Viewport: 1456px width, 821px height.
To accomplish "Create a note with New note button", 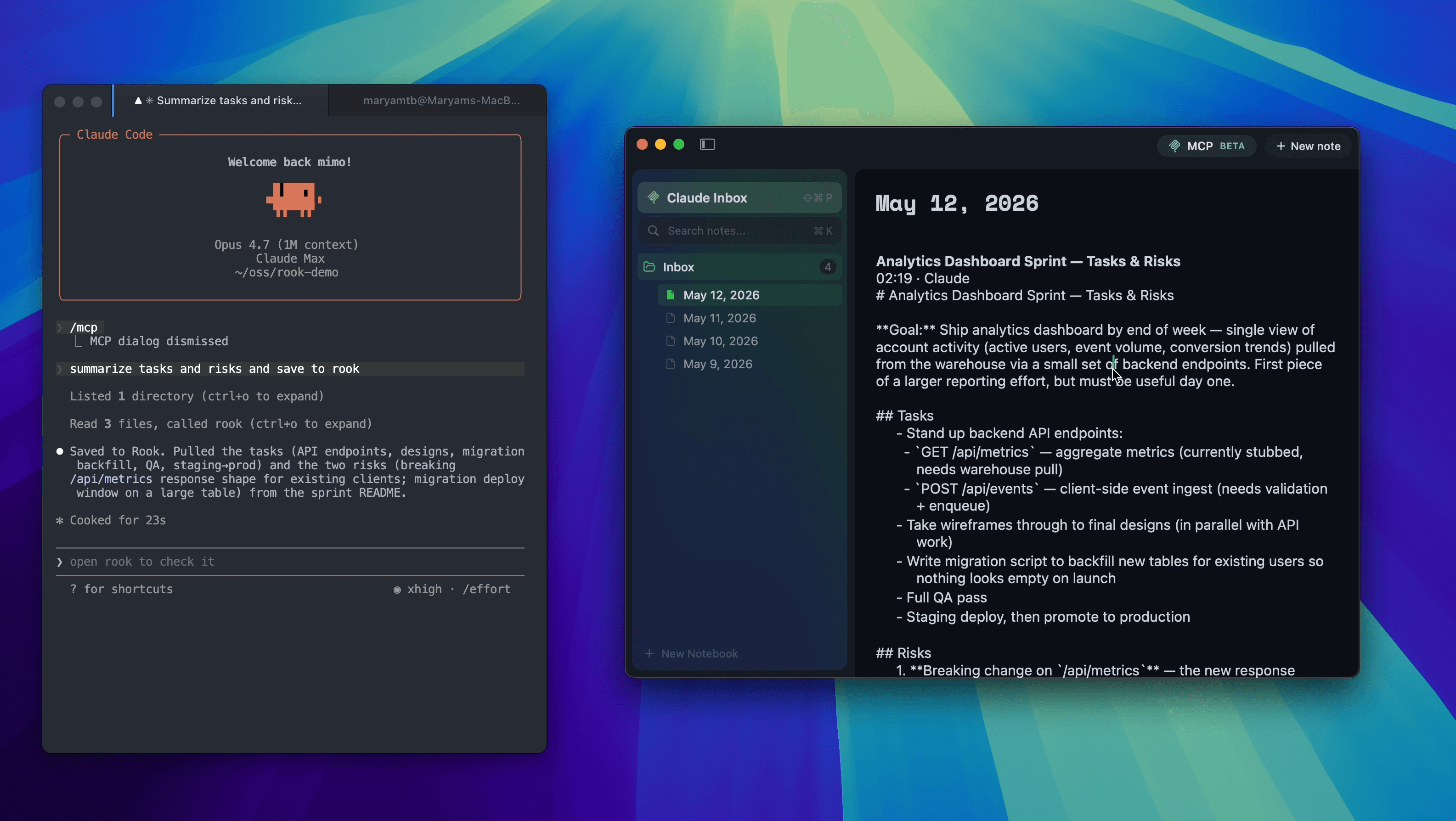I will coord(1308,146).
